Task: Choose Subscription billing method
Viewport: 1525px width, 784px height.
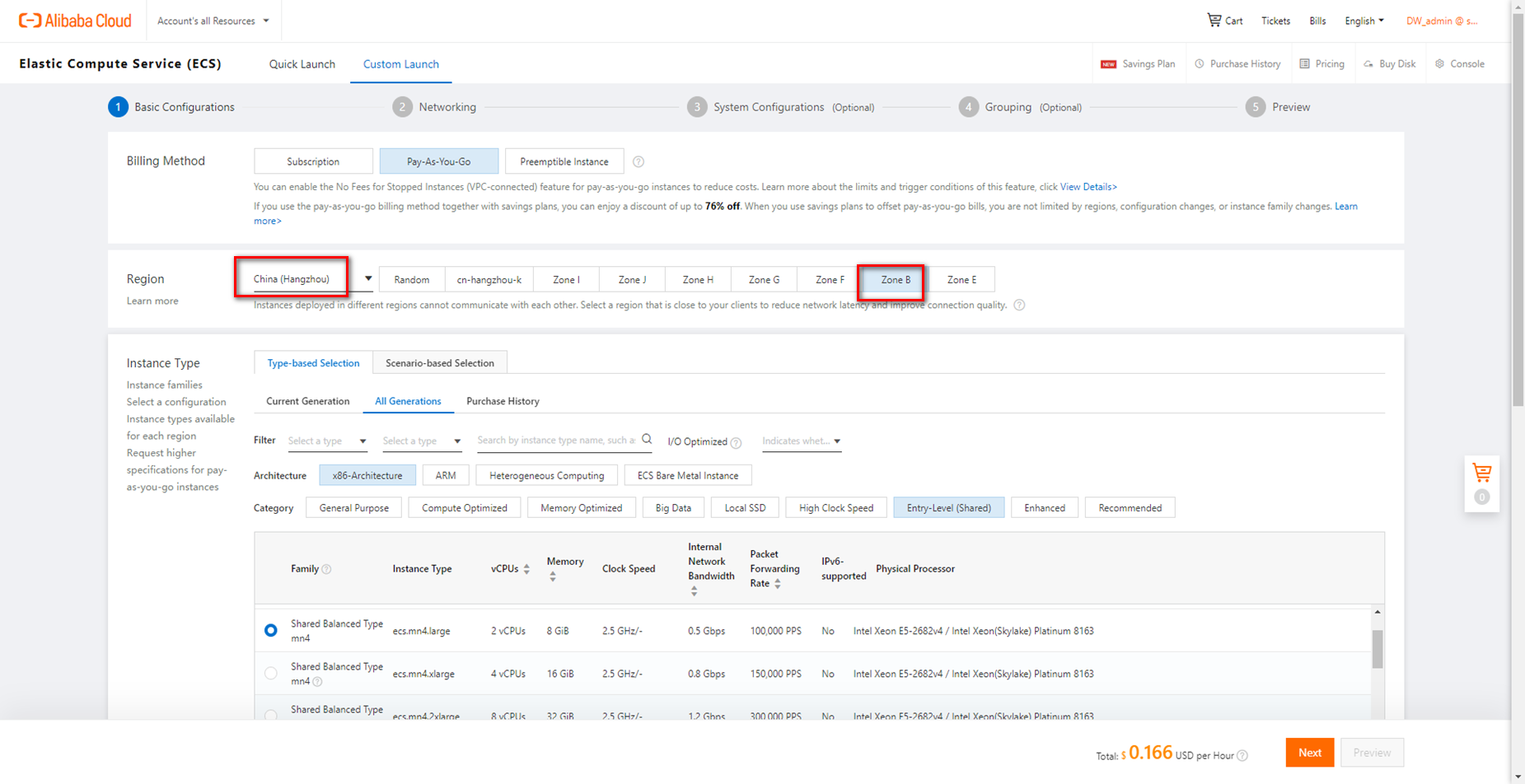Action: pos(313,161)
